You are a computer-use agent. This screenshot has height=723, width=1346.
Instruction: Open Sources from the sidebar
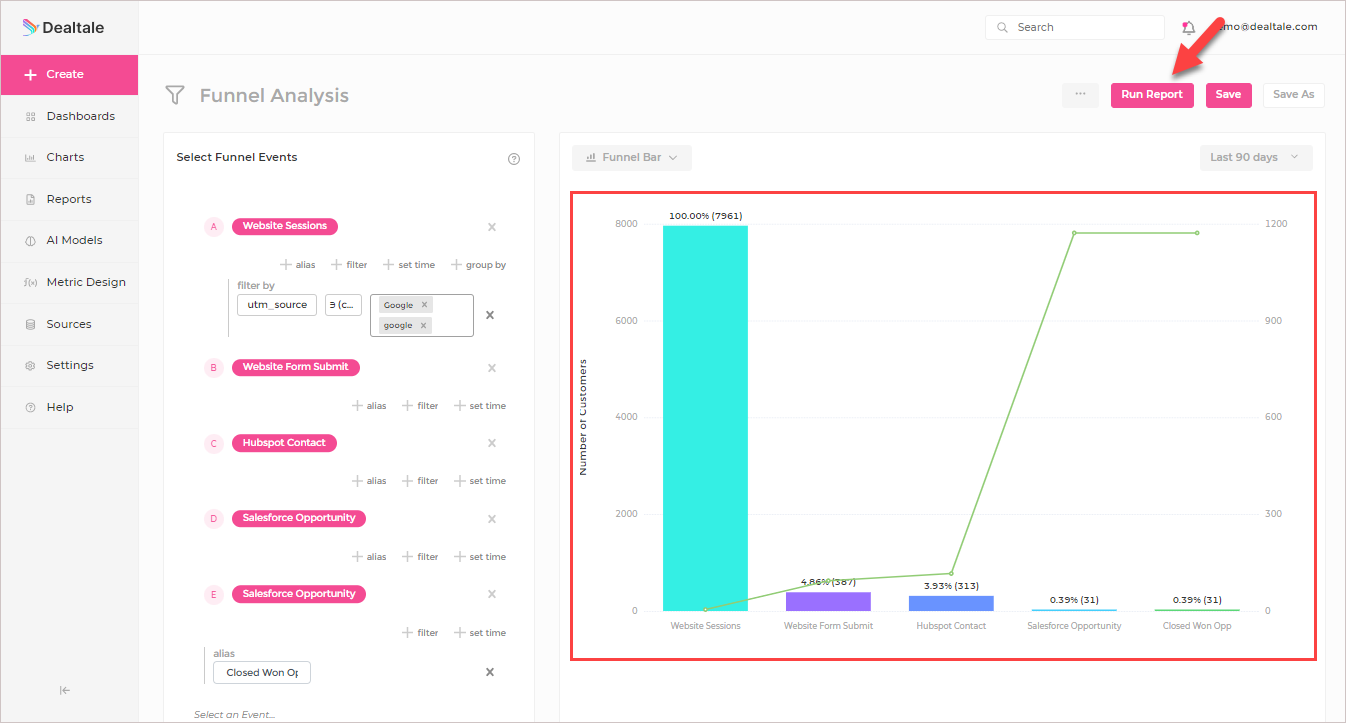69,324
